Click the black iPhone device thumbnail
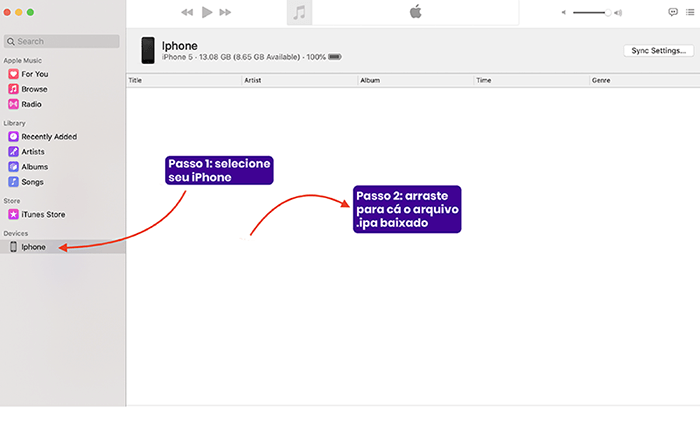The height and width of the screenshot is (439, 700). click(x=148, y=50)
